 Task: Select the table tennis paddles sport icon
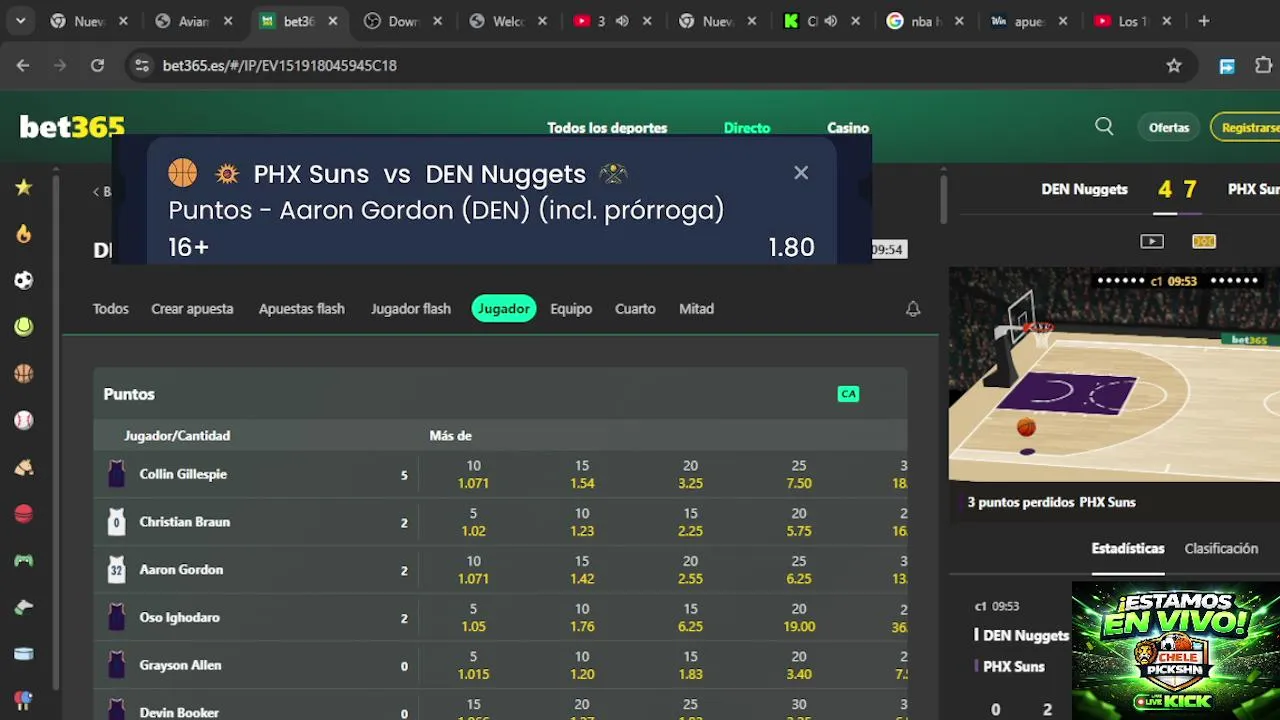(x=23, y=700)
